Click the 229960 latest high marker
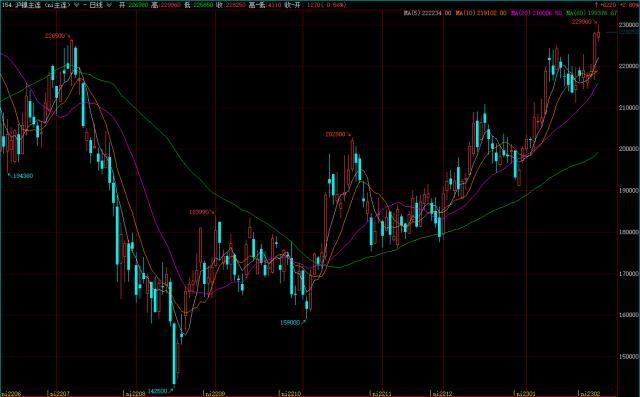 tap(582, 22)
